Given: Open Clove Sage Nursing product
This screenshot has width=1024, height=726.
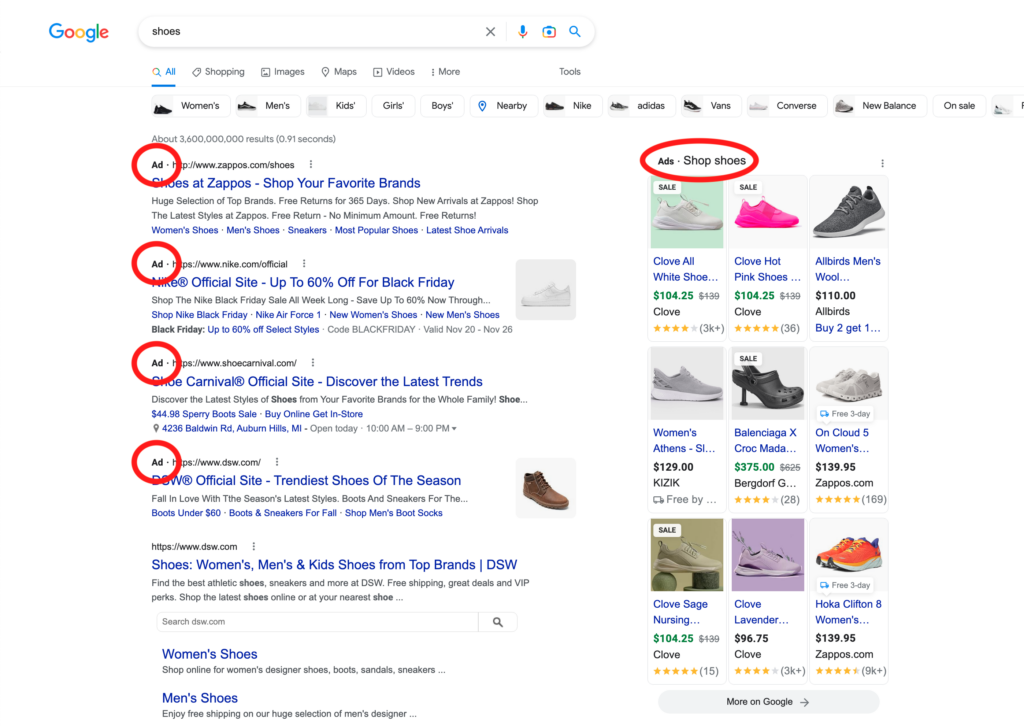Looking at the screenshot, I should [x=680, y=612].
